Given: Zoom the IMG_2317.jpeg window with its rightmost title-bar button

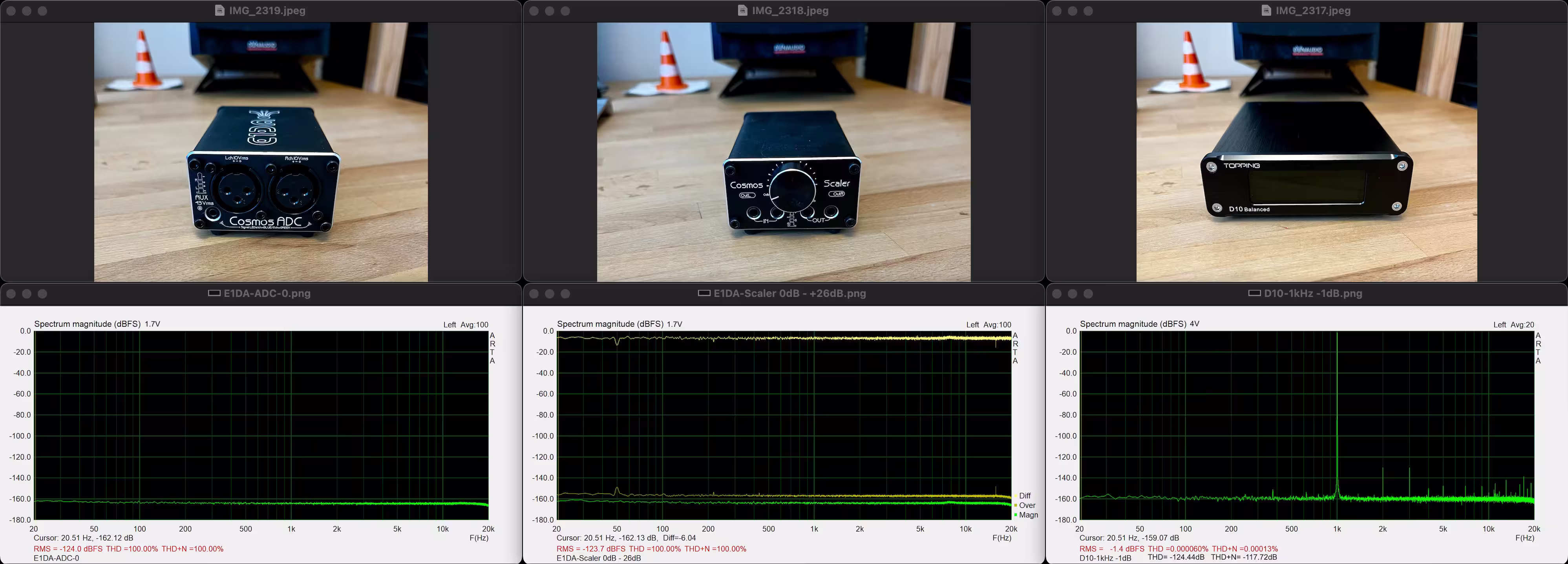Looking at the screenshot, I should pyautogui.click(x=1088, y=11).
